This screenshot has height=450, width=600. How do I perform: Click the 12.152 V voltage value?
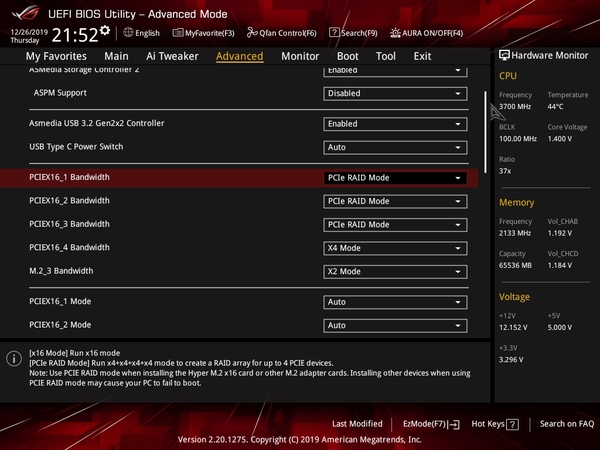point(513,327)
